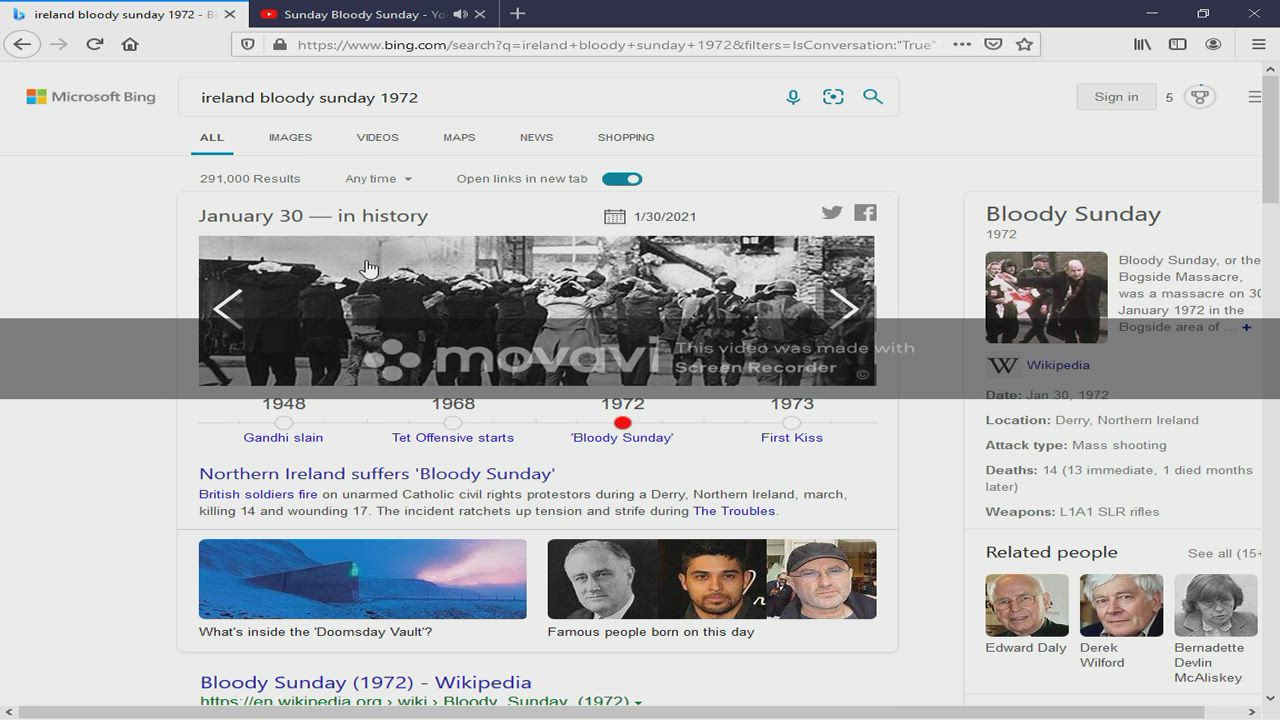1280x720 pixels.
Task: Expand Bloody Sunday description with plus
Action: [1246, 327]
